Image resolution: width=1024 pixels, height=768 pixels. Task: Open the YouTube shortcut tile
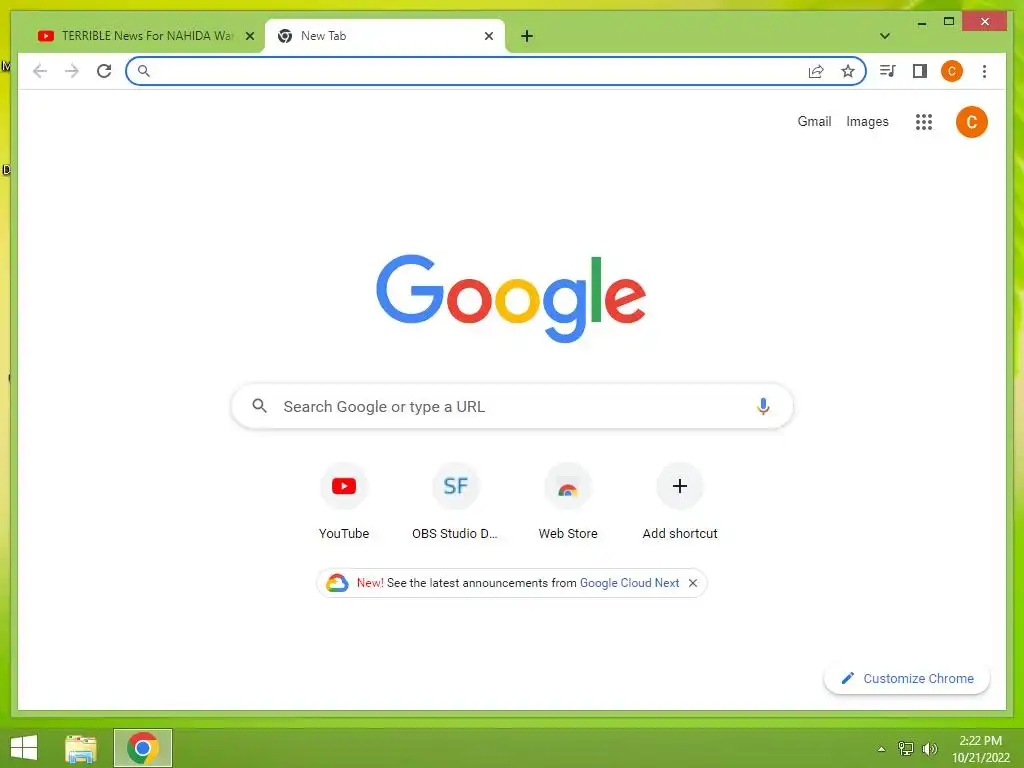[x=344, y=502]
